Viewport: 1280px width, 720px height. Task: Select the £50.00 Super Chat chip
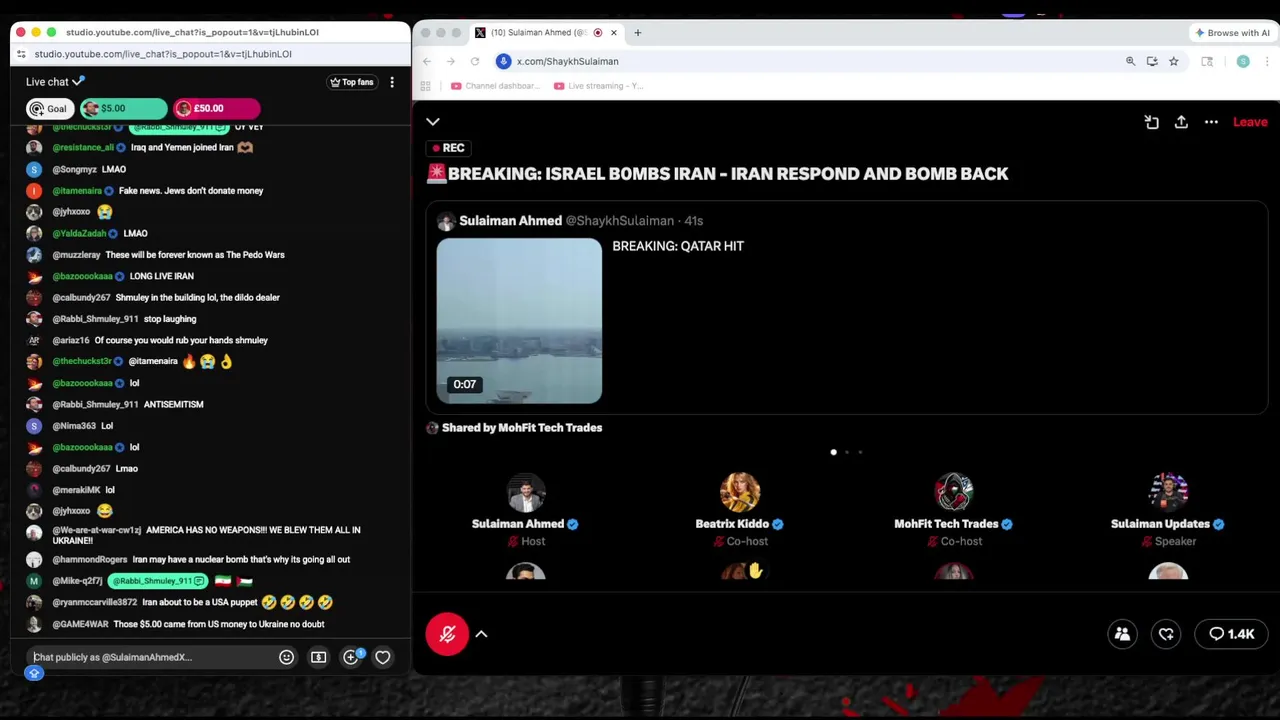(x=216, y=108)
